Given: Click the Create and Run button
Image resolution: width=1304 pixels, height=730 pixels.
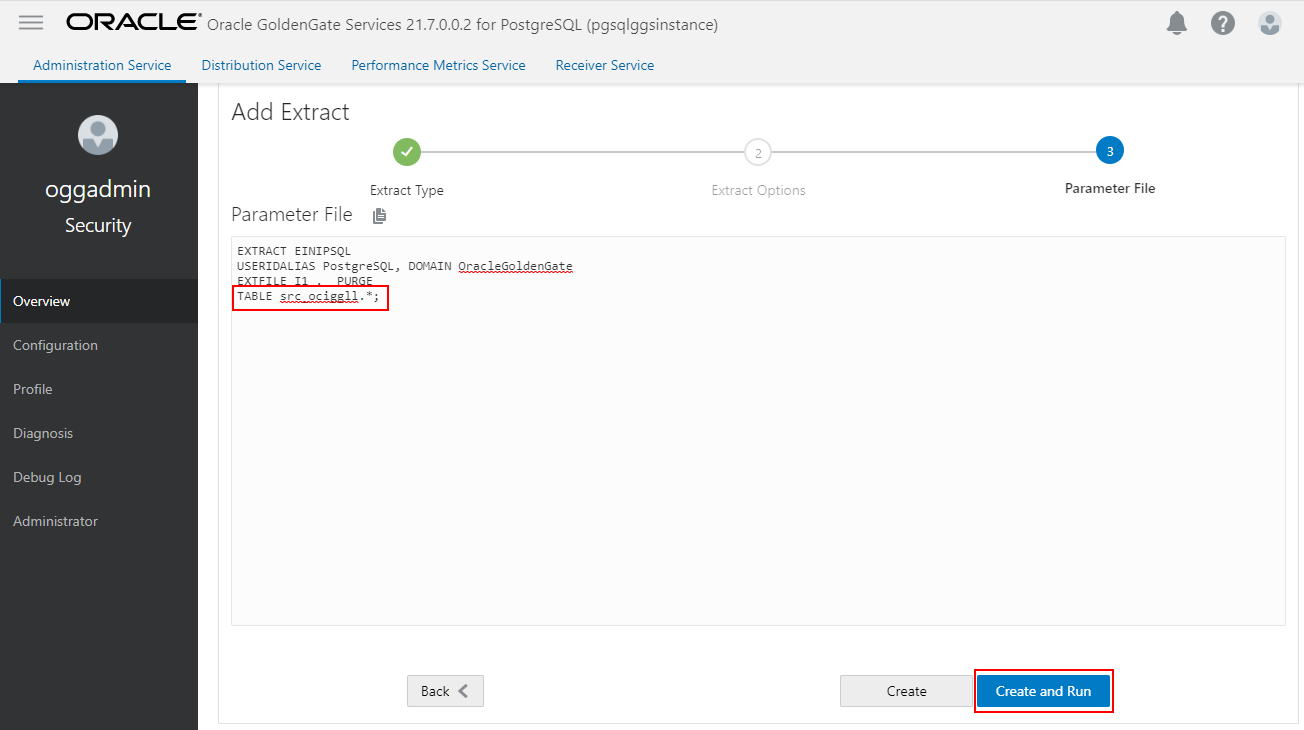Looking at the screenshot, I should click(1043, 691).
